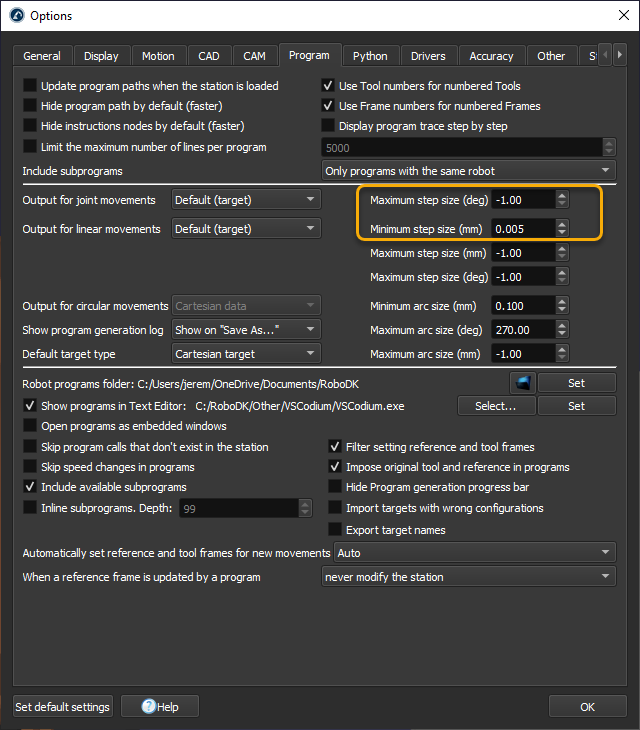Enable Hide program path by default
This screenshot has width=640, height=730.
(30, 106)
